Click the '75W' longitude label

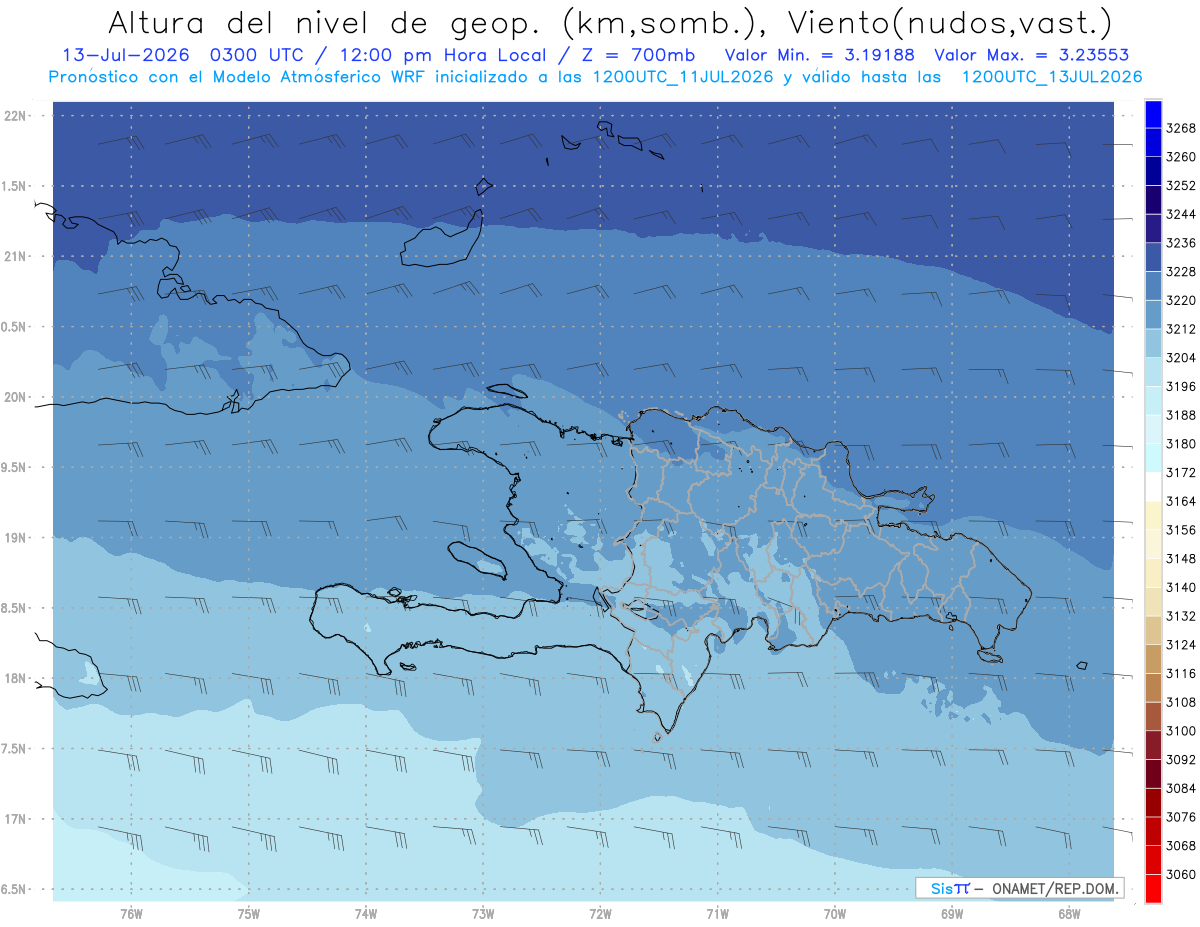(x=249, y=914)
